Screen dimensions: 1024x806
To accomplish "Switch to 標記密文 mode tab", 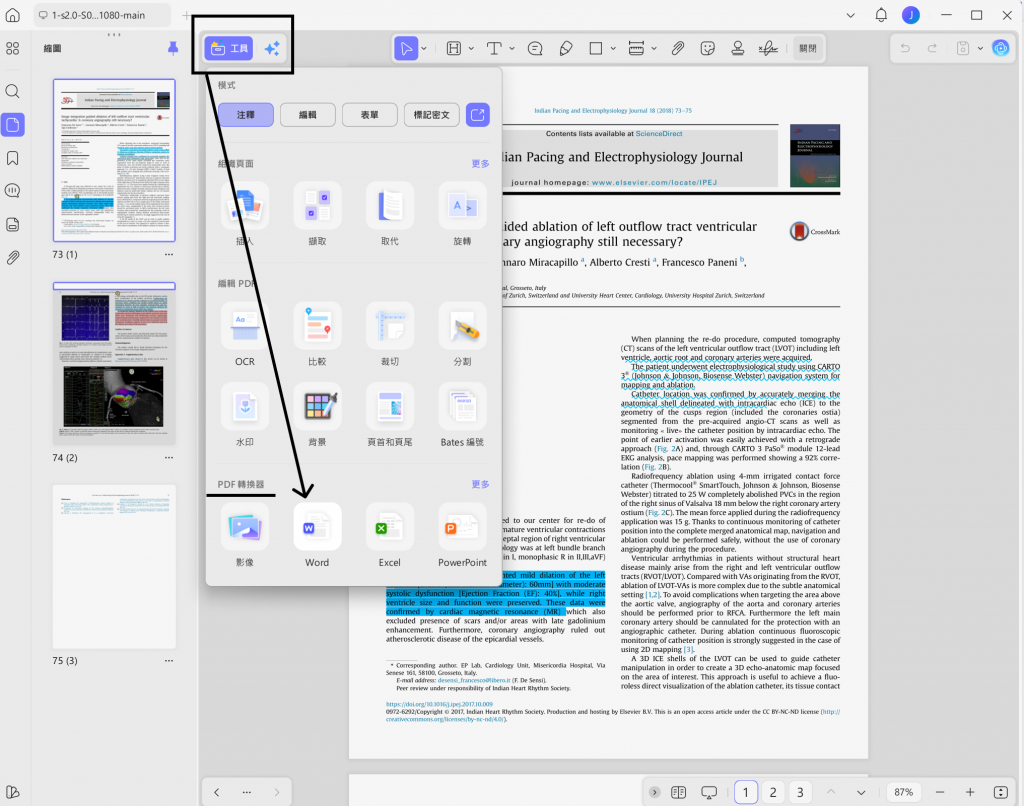I will click(432, 115).
